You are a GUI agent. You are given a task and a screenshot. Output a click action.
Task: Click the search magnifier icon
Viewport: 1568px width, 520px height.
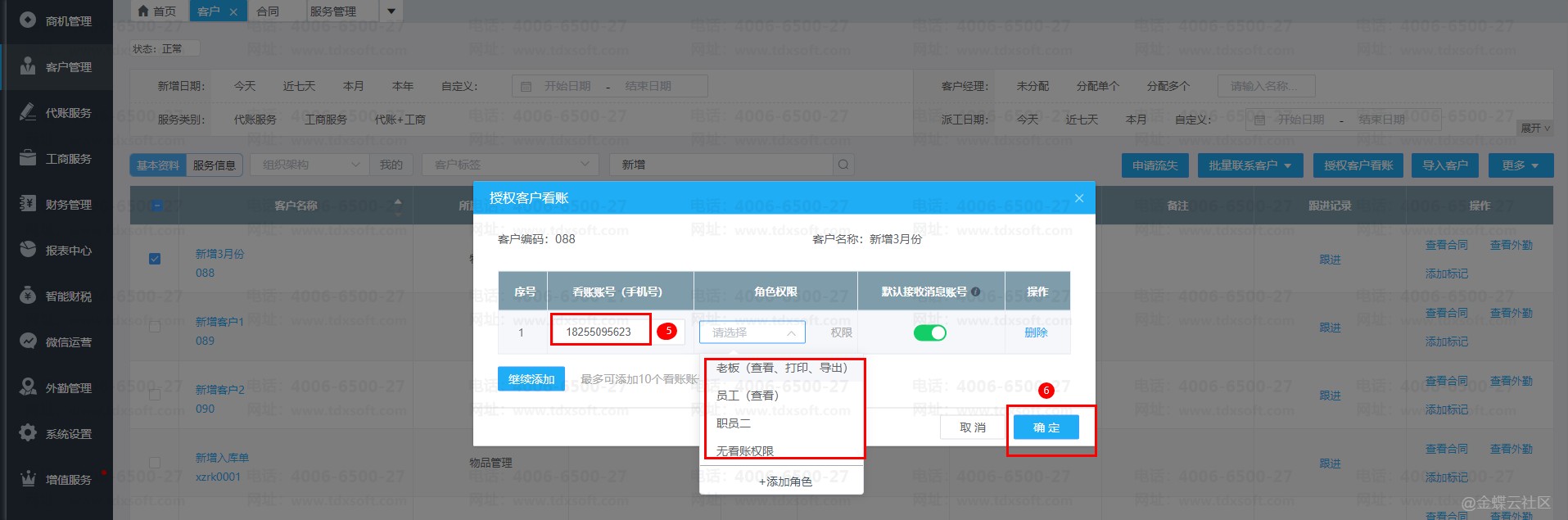click(x=843, y=165)
